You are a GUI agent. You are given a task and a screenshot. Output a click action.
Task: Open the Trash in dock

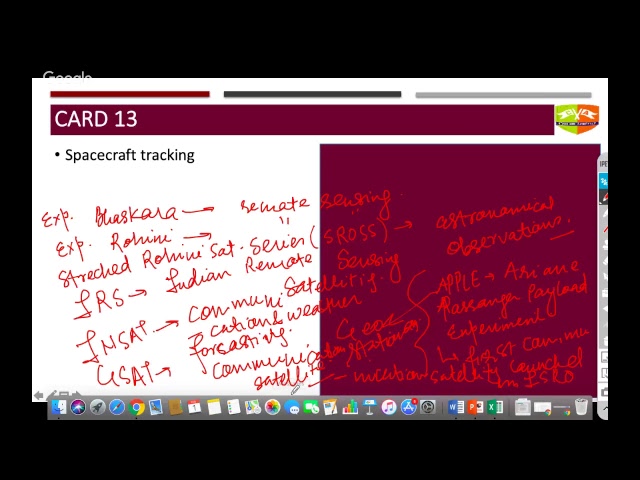click(581, 407)
